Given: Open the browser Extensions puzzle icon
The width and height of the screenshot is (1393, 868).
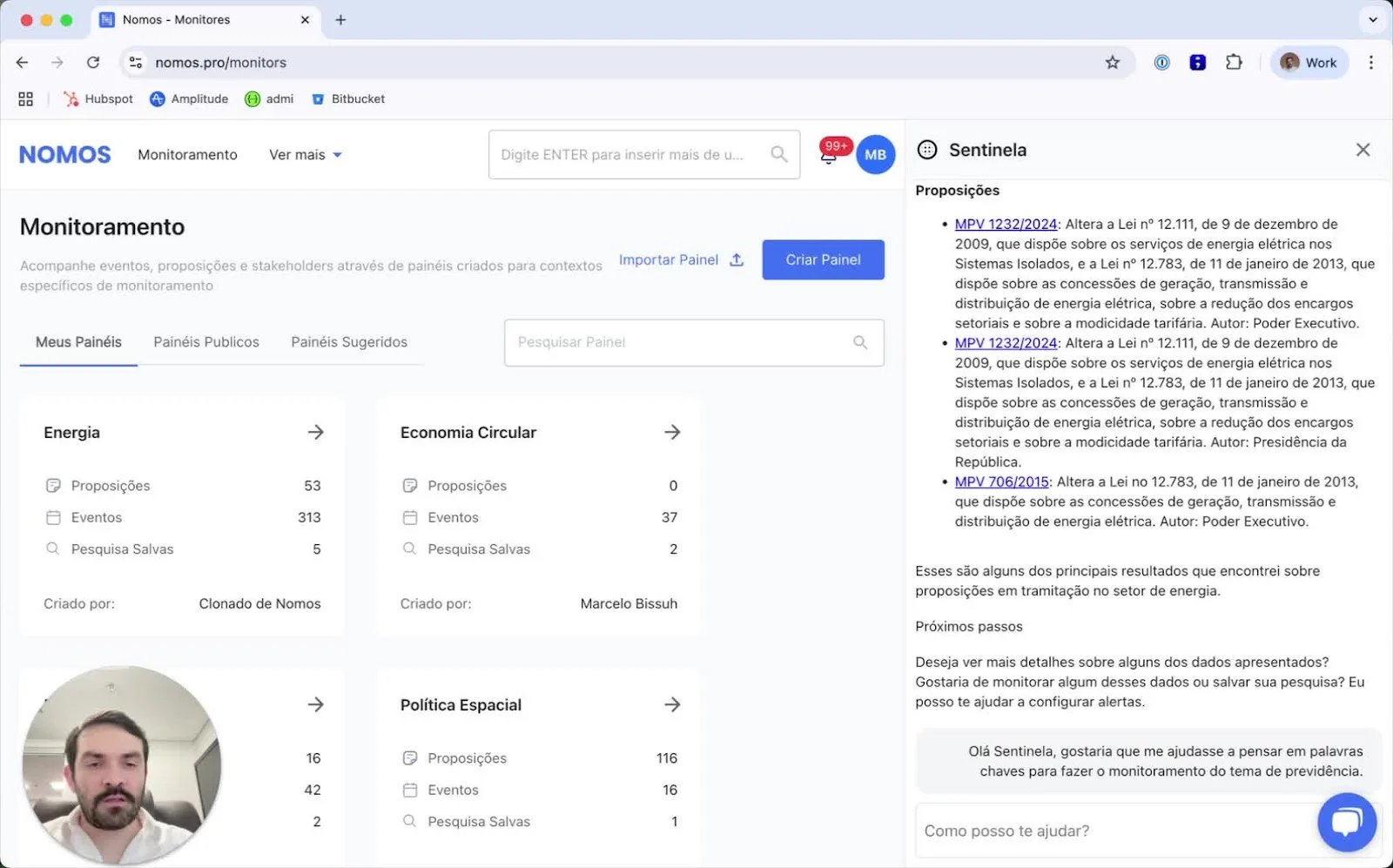Looking at the screenshot, I should point(1234,63).
